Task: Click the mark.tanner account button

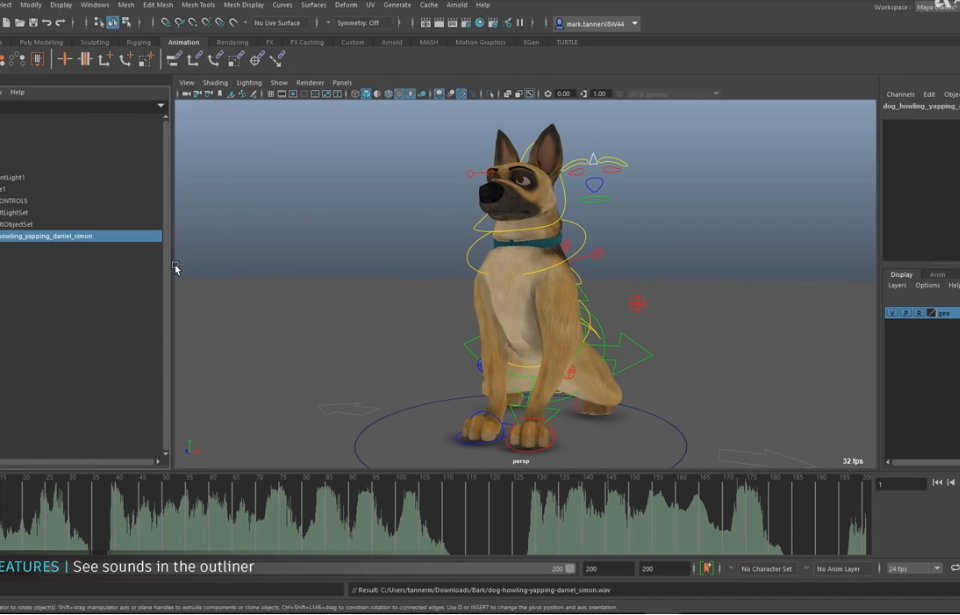Action: click(596, 22)
